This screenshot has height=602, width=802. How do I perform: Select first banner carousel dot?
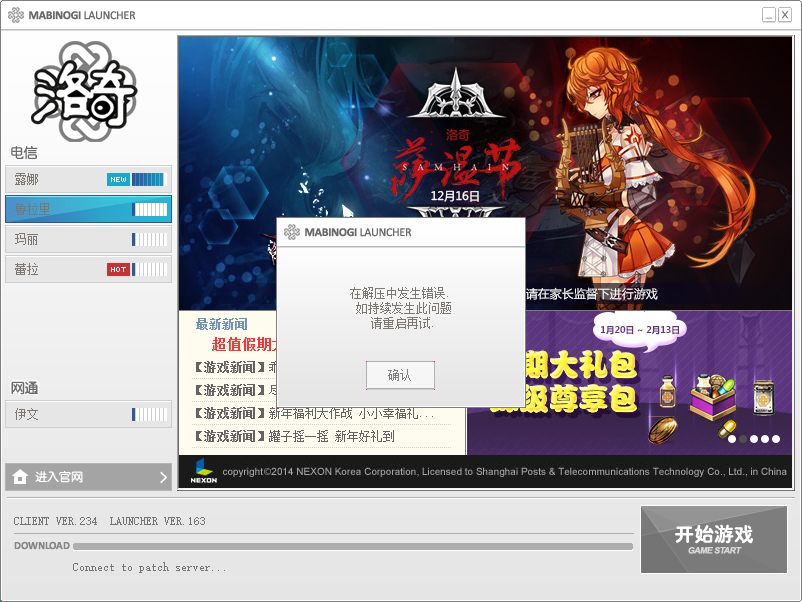(732, 439)
